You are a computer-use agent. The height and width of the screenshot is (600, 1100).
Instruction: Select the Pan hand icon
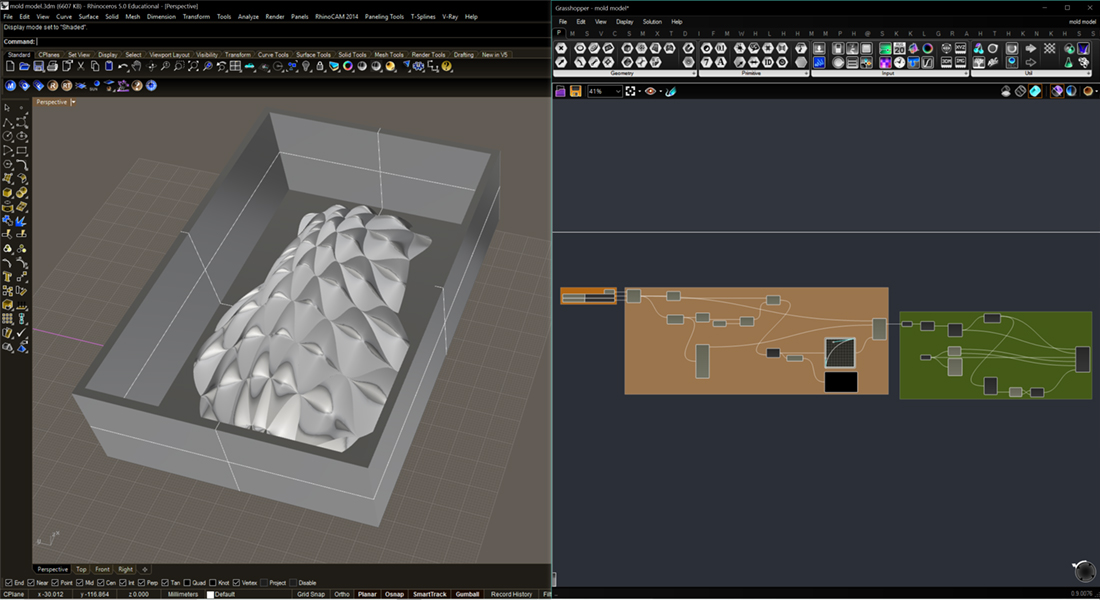click(x=136, y=66)
